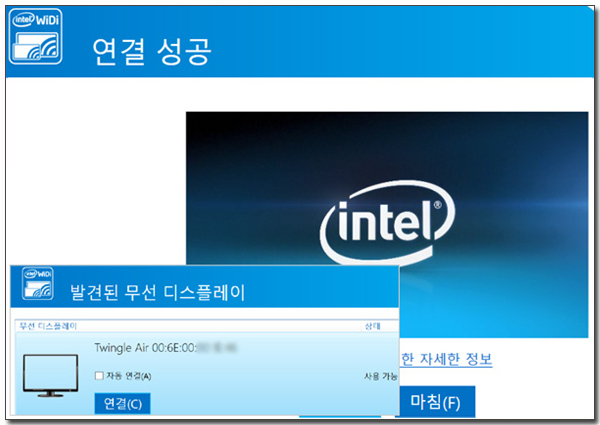The image size is (600, 425).
Task: Click the 연결 성공 heading
Action: pyautogui.click(x=152, y=52)
